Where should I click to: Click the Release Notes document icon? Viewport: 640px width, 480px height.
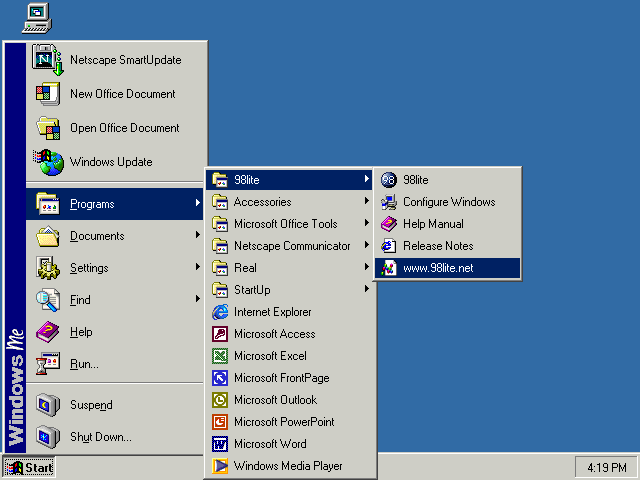[389, 246]
